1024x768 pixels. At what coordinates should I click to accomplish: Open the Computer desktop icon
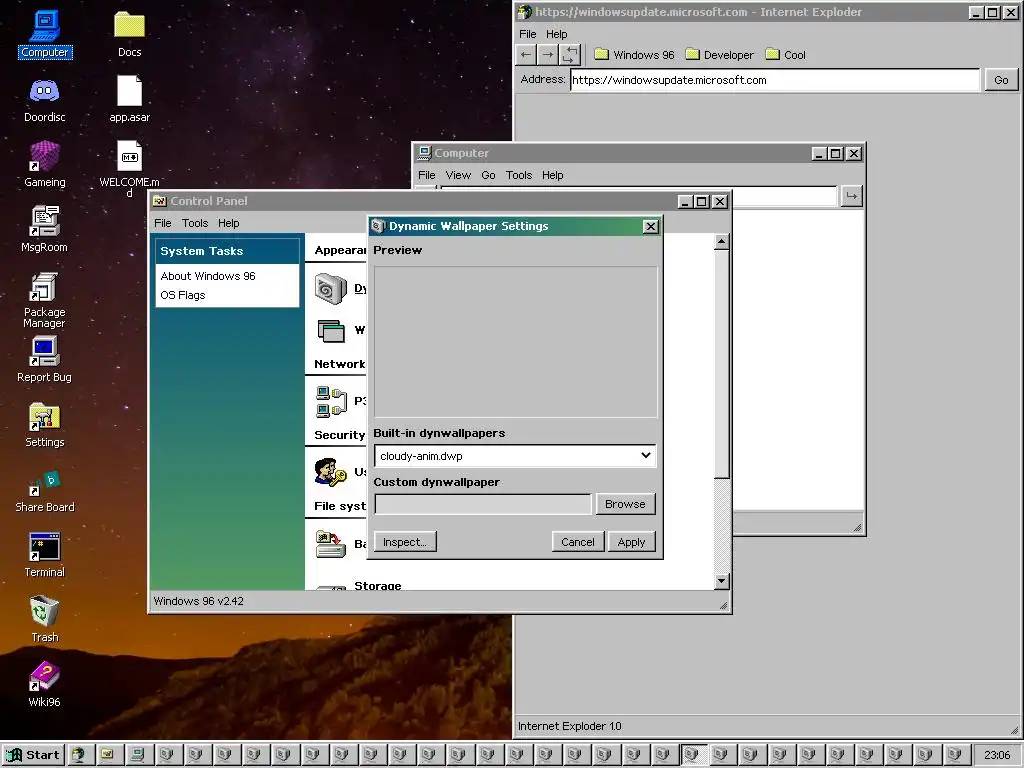(44, 34)
